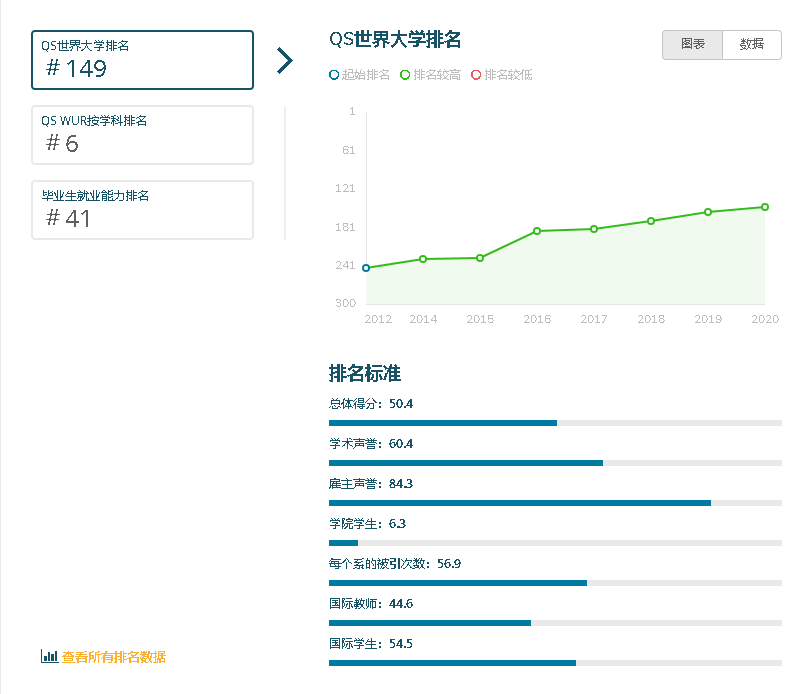The image size is (812, 694).
Task: Click the 2018 data point on the chart
Action: pos(650,221)
